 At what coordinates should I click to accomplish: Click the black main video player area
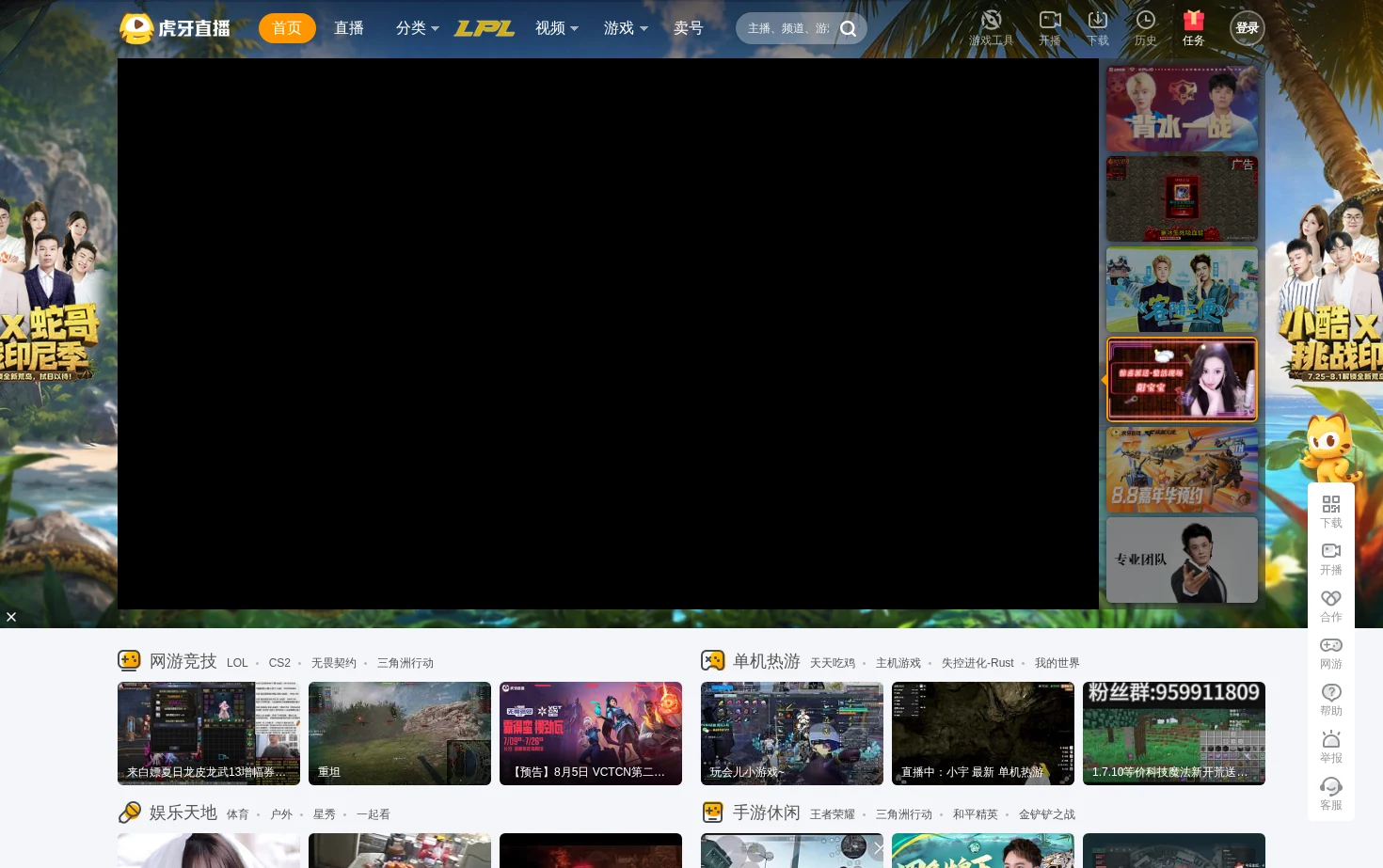[608, 334]
